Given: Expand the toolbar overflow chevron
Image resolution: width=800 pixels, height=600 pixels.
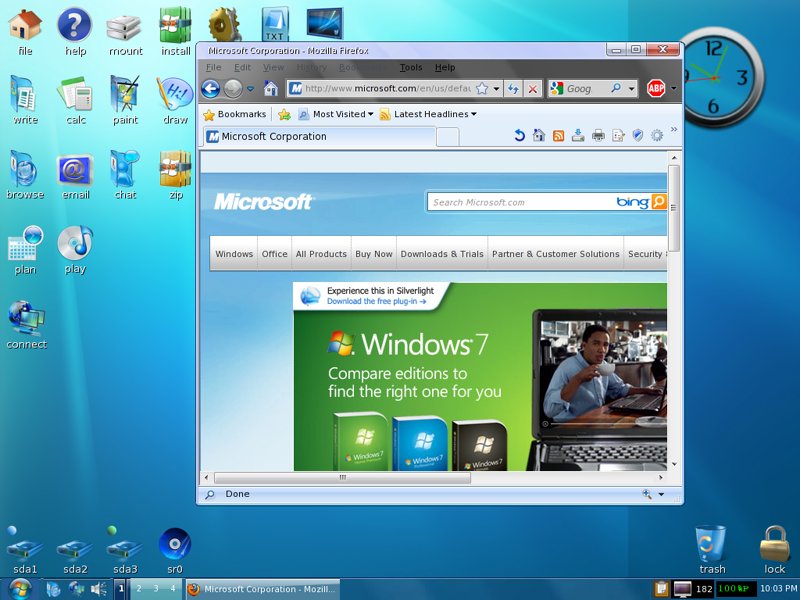Looking at the screenshot, I should click(x=674, y=130).
